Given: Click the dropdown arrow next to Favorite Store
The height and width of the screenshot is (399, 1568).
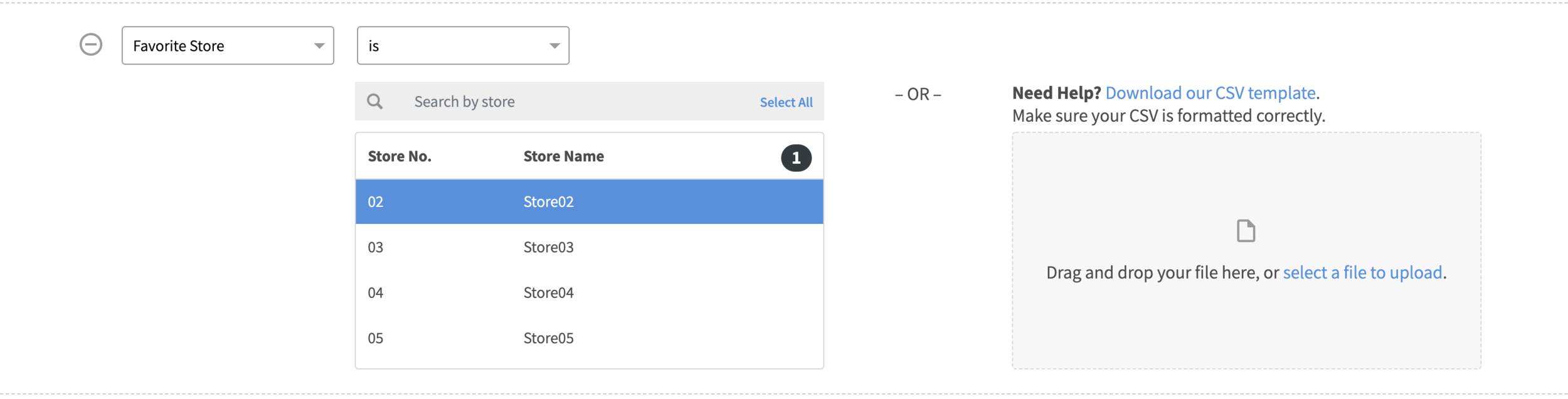Looking at the screenshot, I should click(319, 45).
